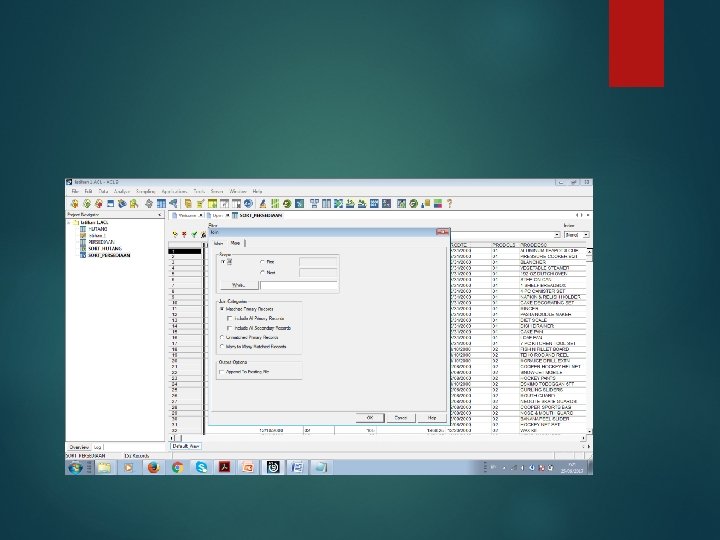The width and height of the screenshot is (720, 540).
Task: Open the Overview tab in navigator
Action: 79,447
